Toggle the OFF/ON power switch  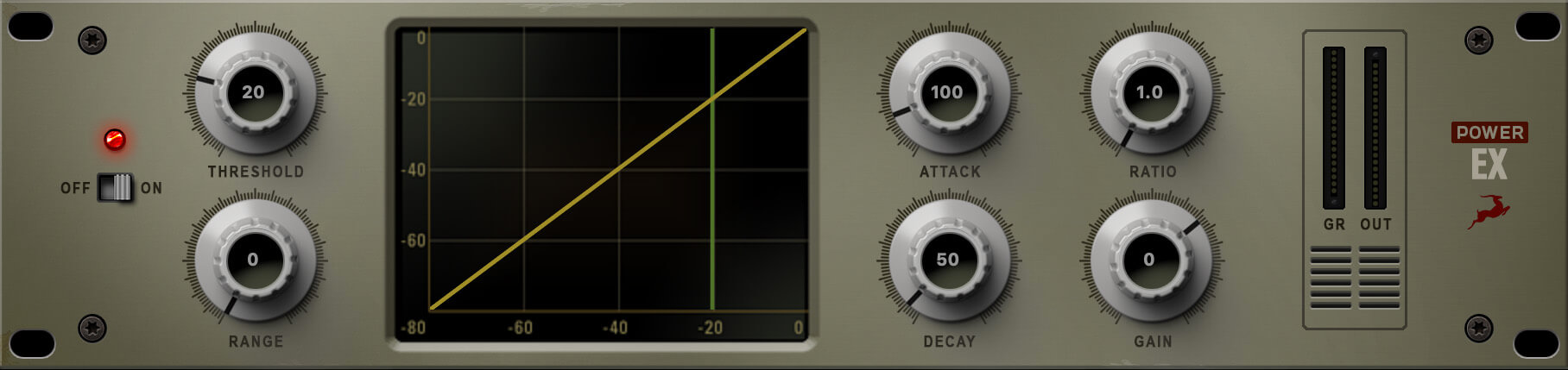click(x=115, y=187)
